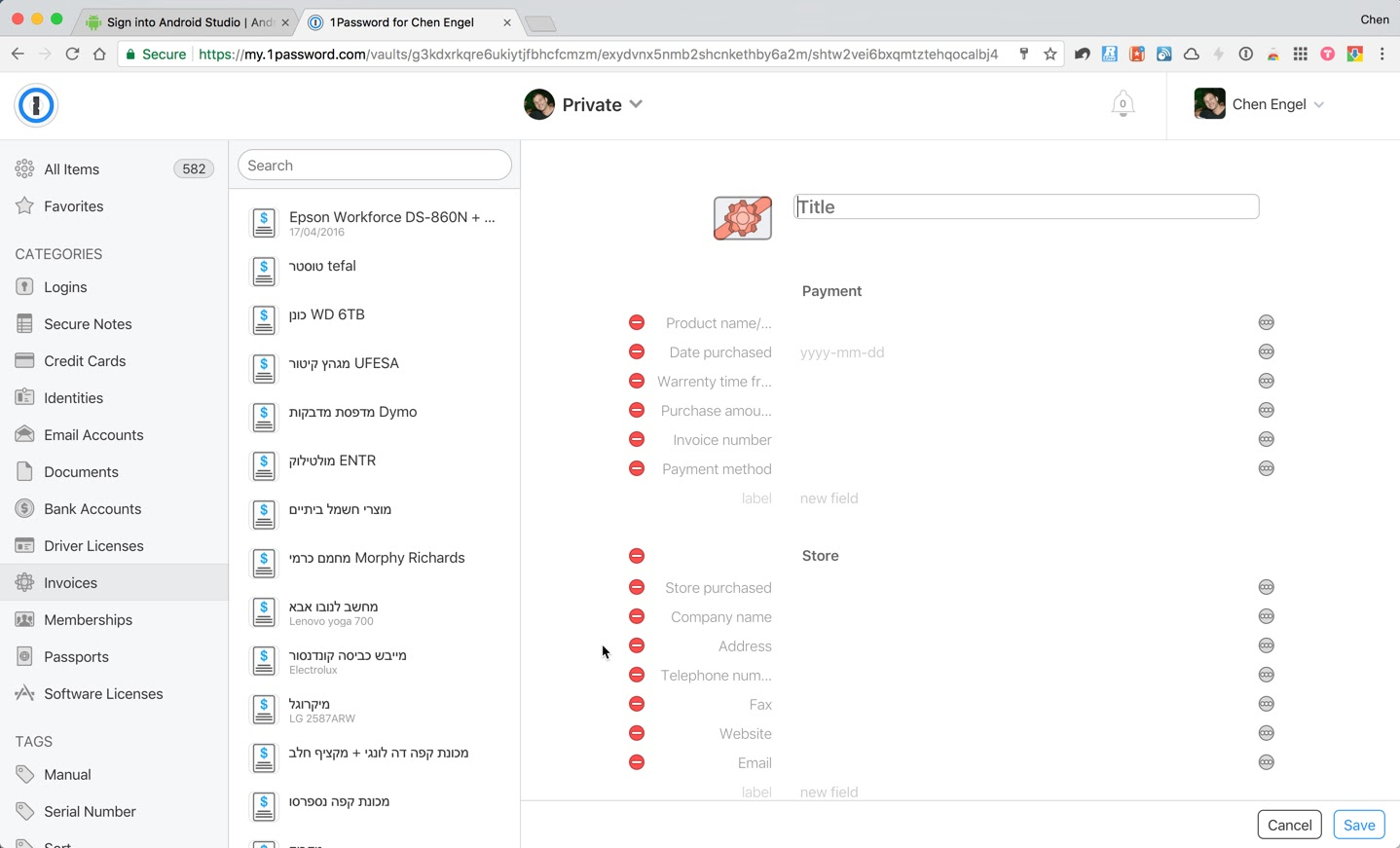
Task: Remove the Address field
Action: (x=637, y=645)
